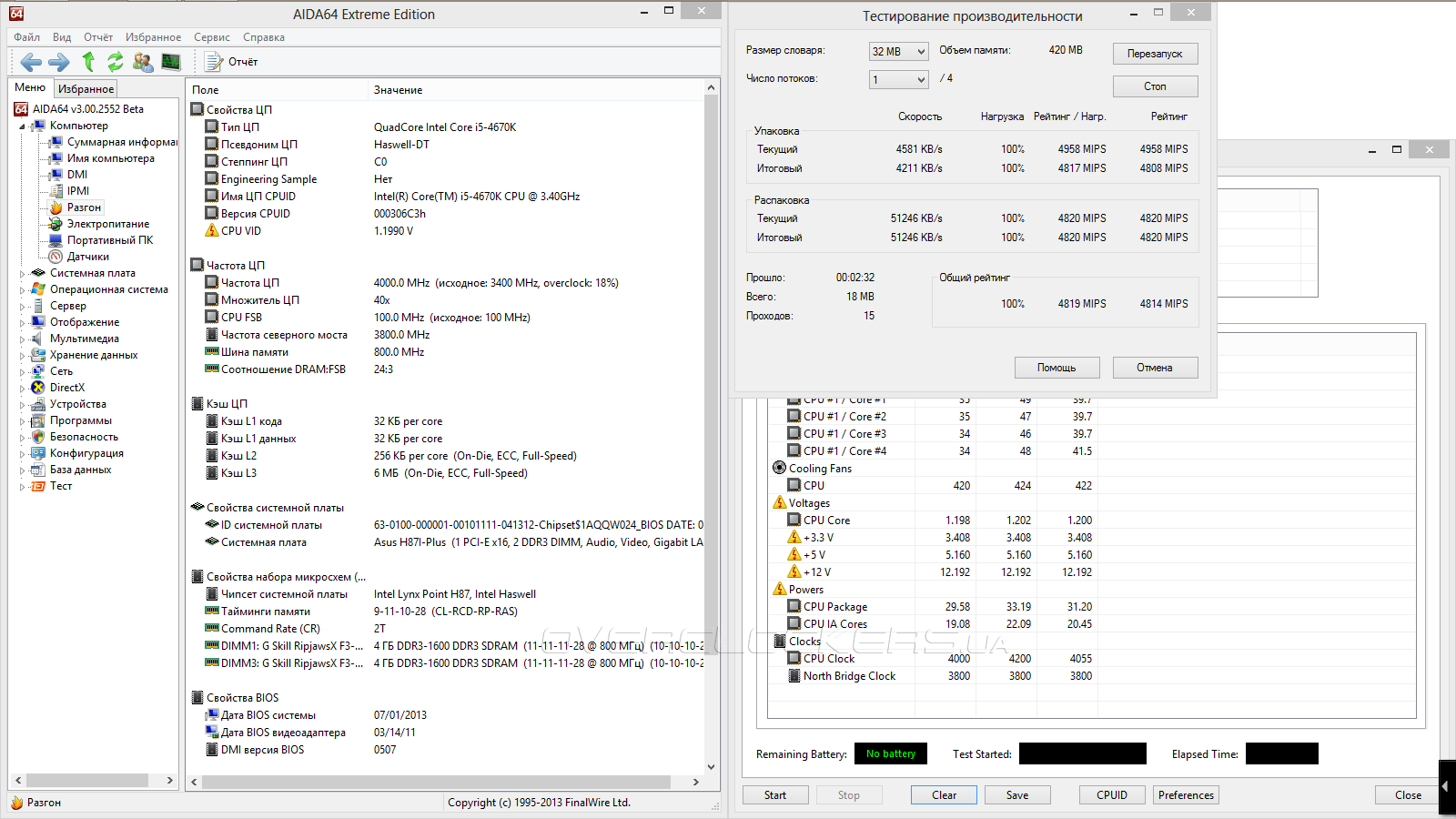Open the users icon in AIDA64 toolbar
1456x819 pixels.
pos(143,62)
